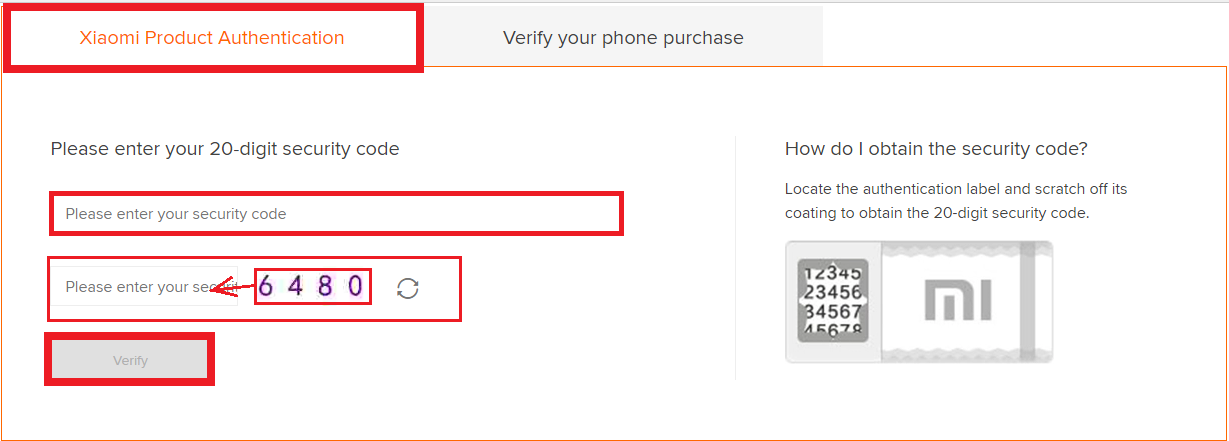Switch to Xiaomi Product Authentication tab

tap(212, 38)
